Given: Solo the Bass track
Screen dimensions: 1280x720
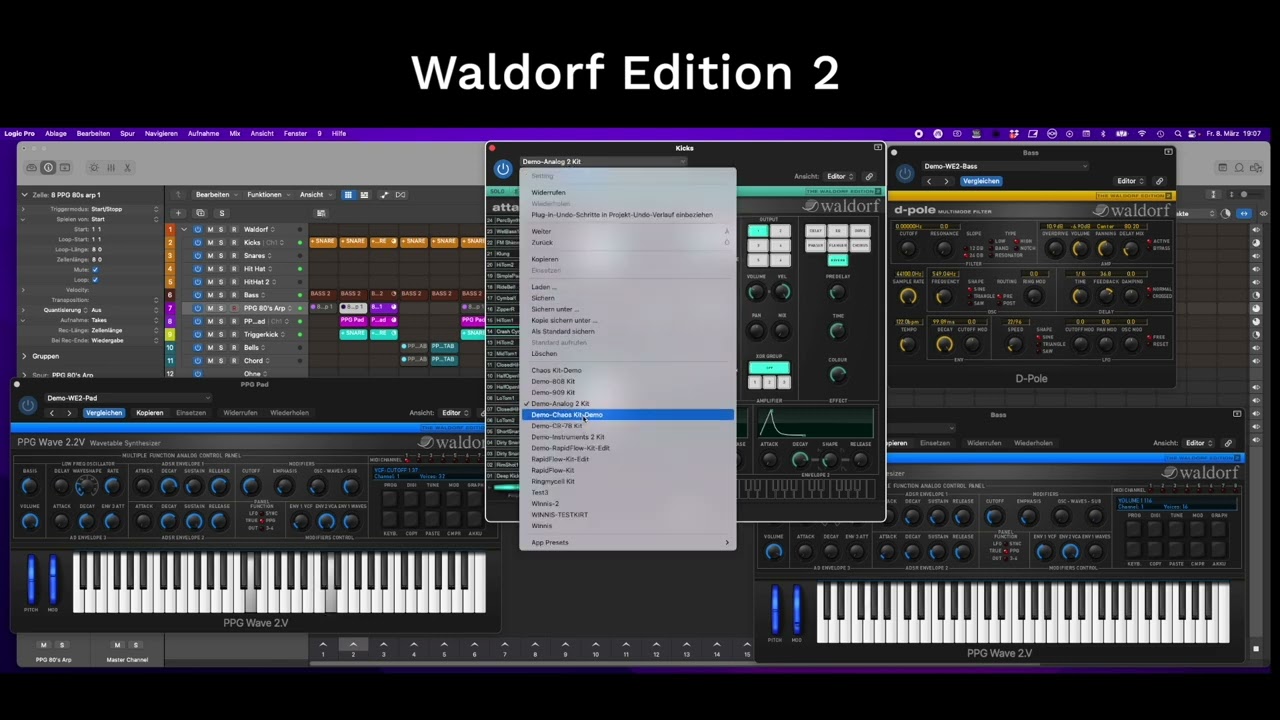Looking at the screenshot, I should [221, 295].
